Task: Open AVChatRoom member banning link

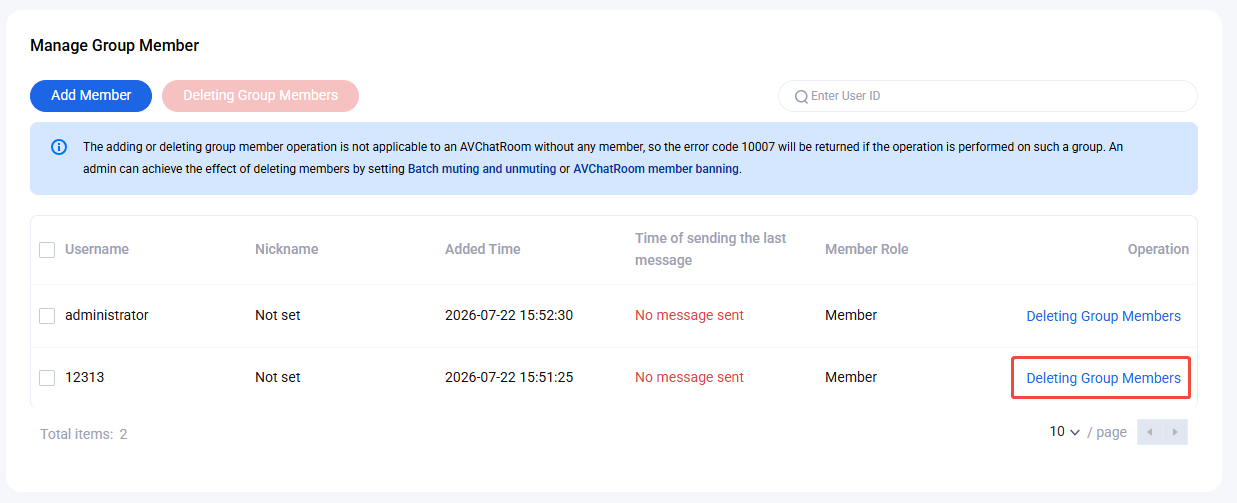Action: click(656, 170)
